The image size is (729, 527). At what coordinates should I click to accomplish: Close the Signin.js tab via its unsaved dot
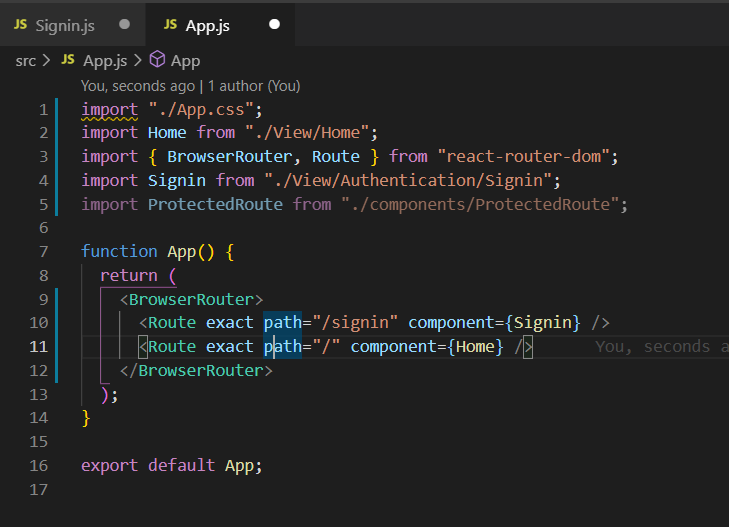[124, 24]
